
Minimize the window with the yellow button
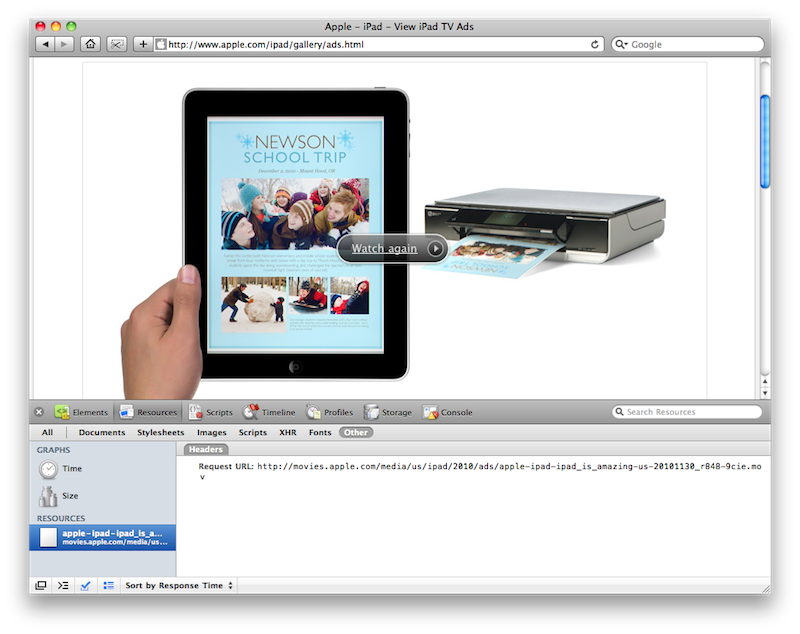click(56, 26)
